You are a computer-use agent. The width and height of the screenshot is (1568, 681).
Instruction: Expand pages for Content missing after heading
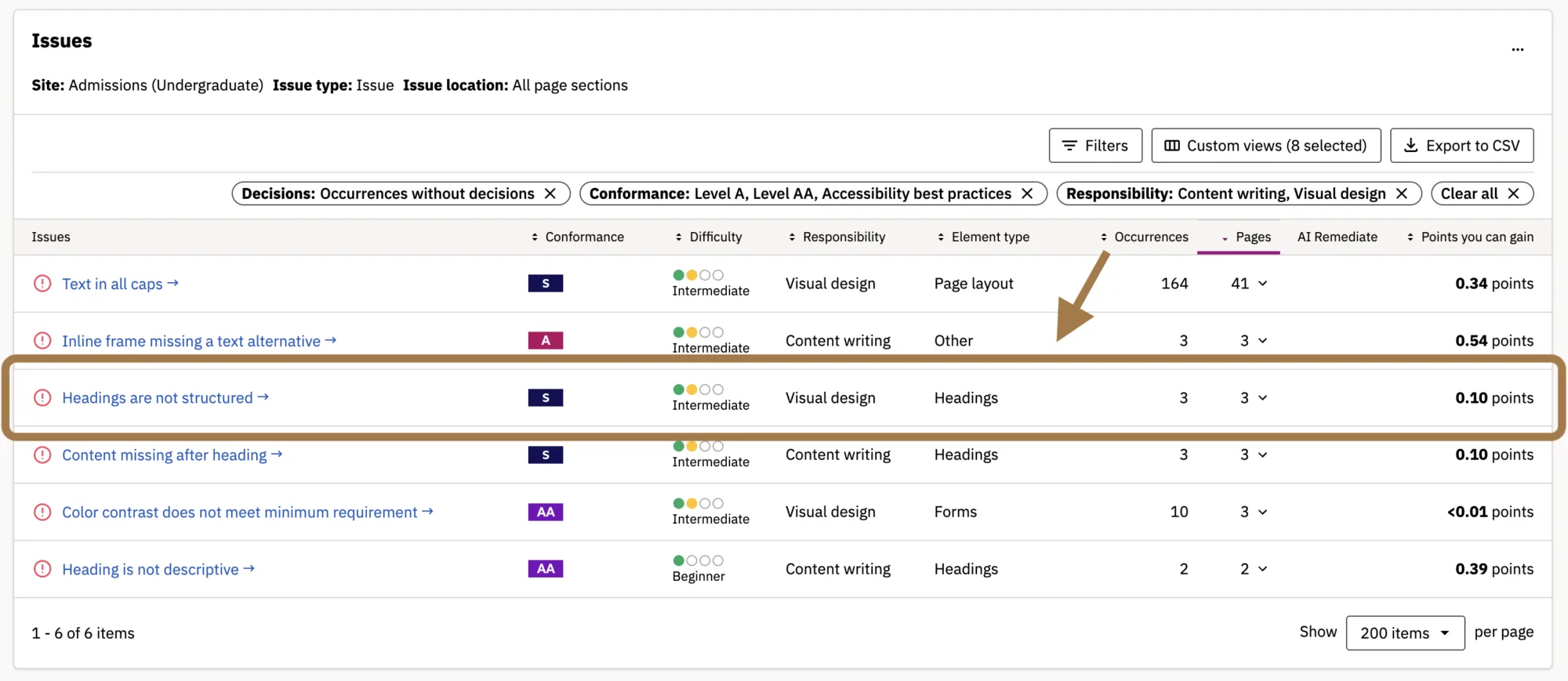click(x=1262, y=455)
